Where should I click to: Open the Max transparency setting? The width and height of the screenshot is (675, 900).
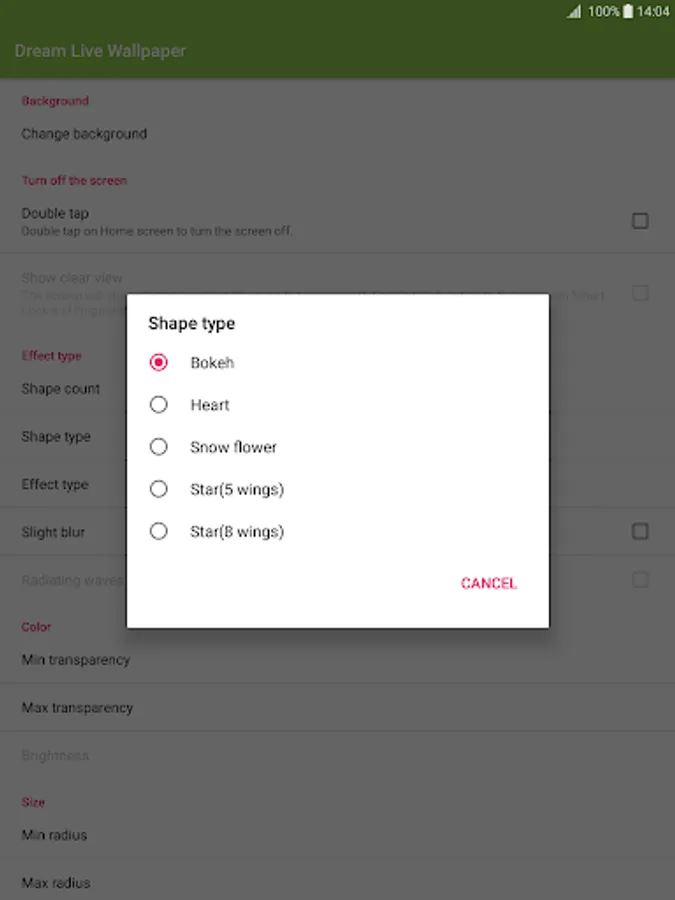pyautogui.click(x=78, y=708)
